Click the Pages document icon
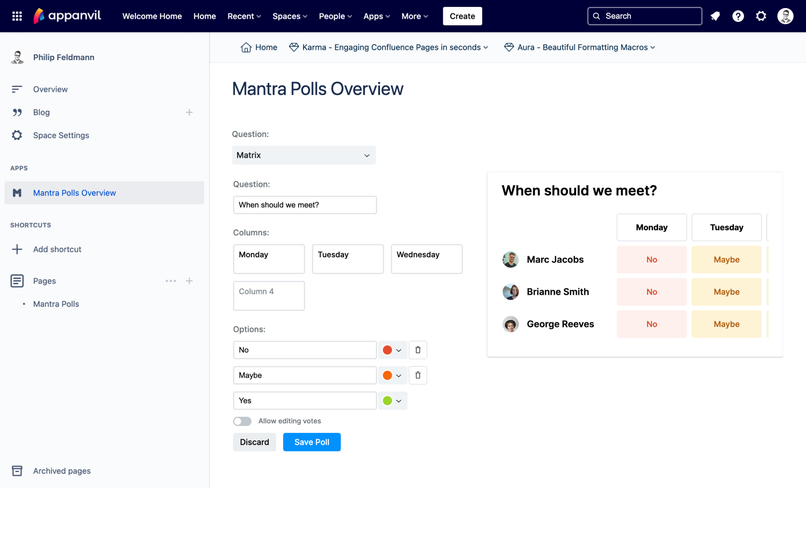This screenshot has height=537, width=806. point(17,281)
